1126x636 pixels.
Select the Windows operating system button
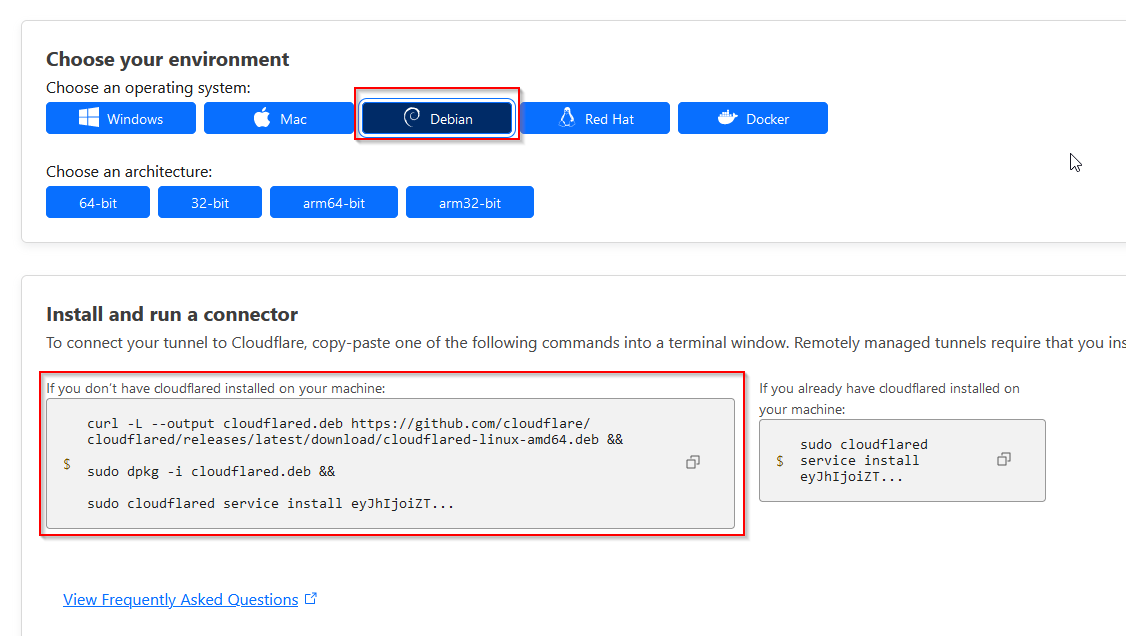coord(120,118)
